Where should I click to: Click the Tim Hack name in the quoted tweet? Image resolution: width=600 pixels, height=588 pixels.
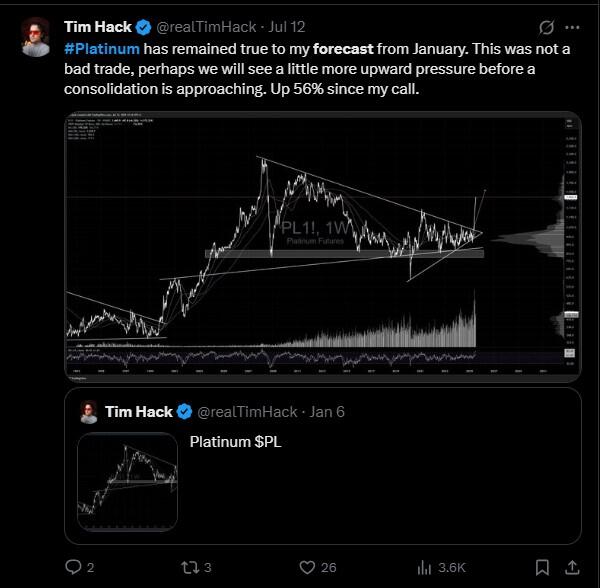click(138, 412)
